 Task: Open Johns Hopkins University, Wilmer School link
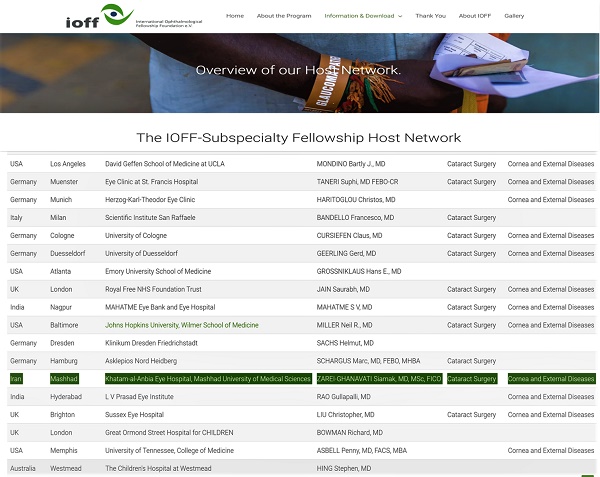coord(182,325)
